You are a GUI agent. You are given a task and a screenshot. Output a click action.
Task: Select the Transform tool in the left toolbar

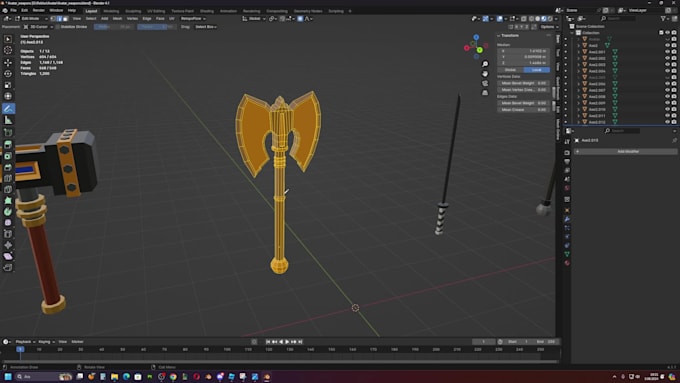pos(8,96)
